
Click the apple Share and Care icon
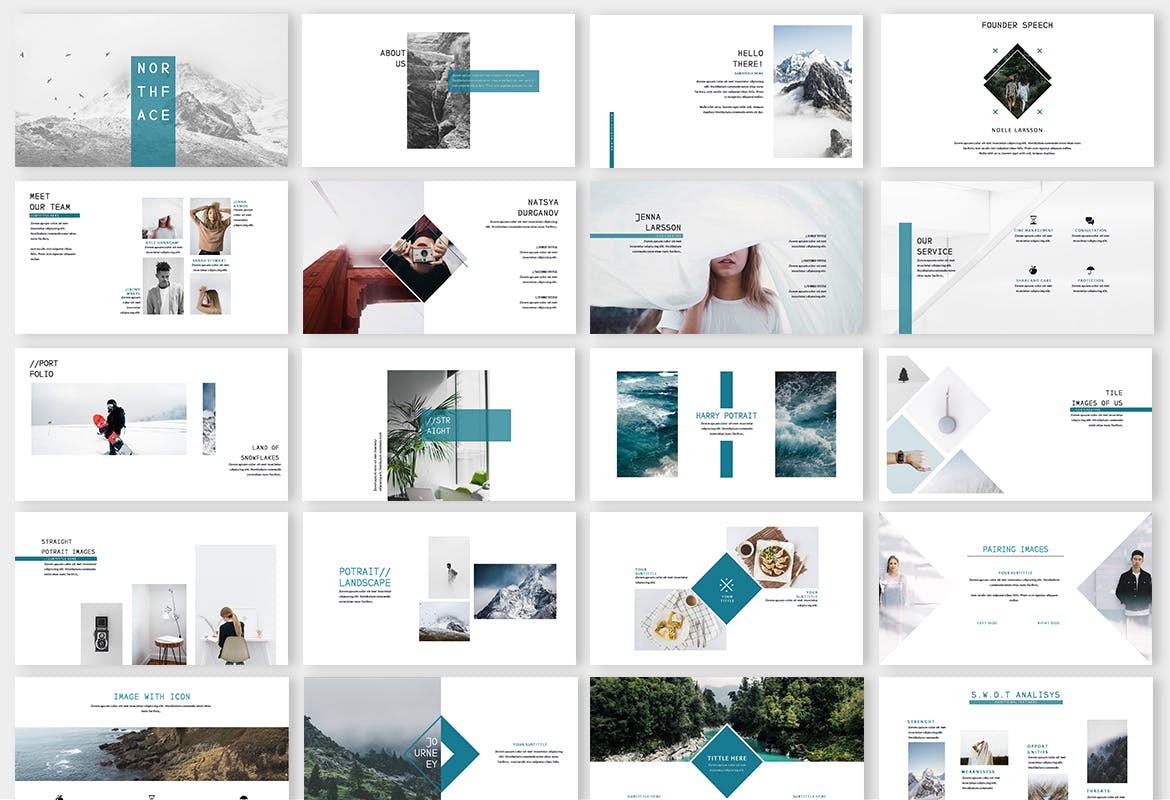[x=1033, y=270]
